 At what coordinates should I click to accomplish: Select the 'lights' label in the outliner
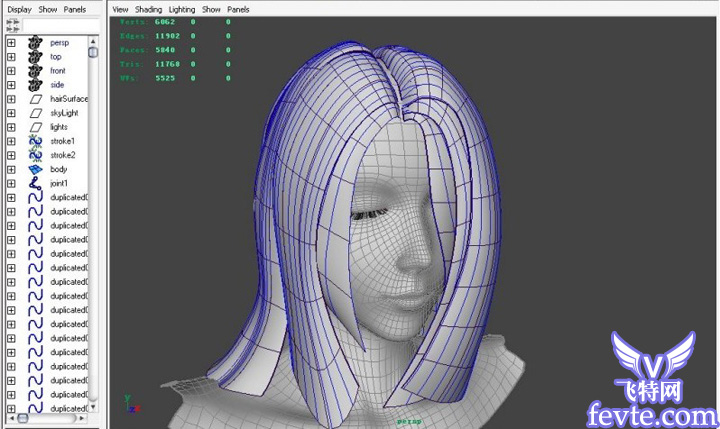click(59, 127)
